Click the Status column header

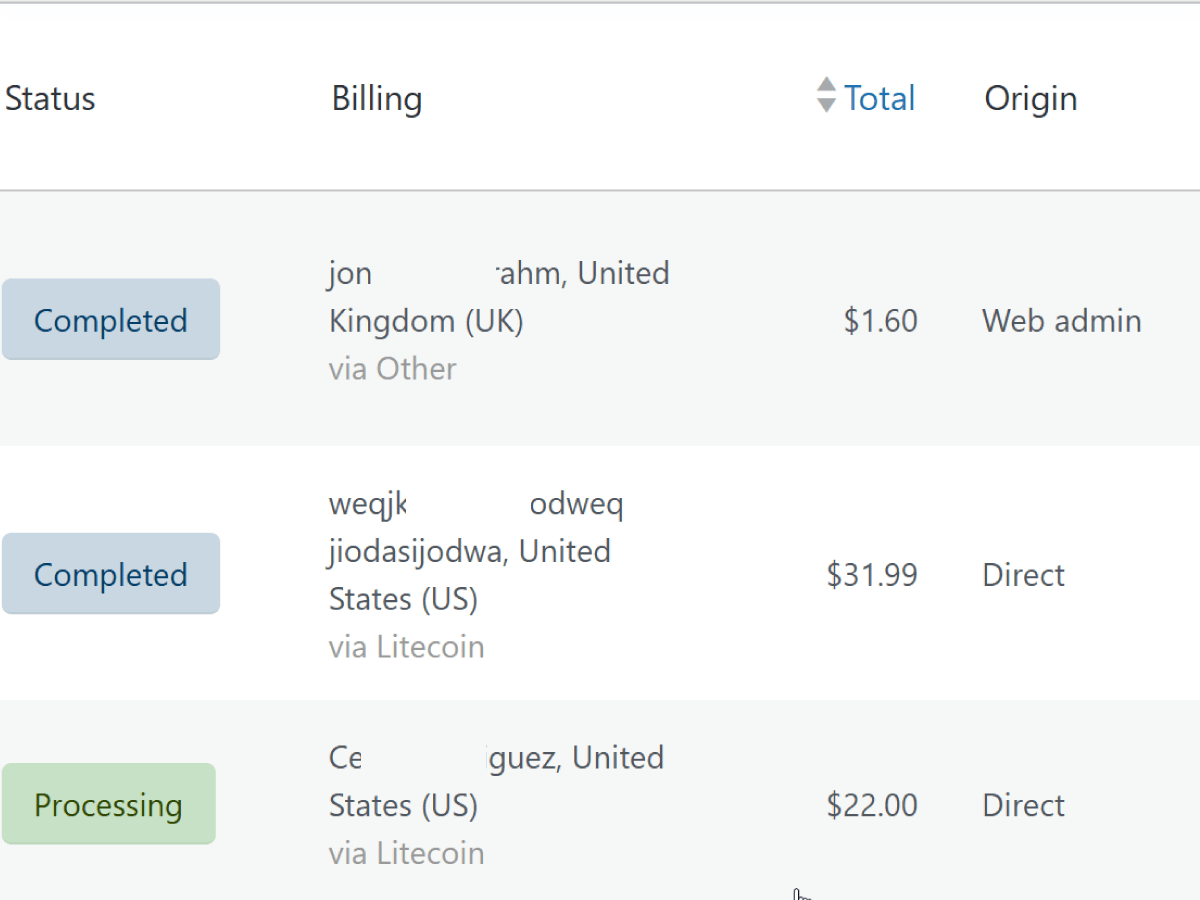click(50, 98)
